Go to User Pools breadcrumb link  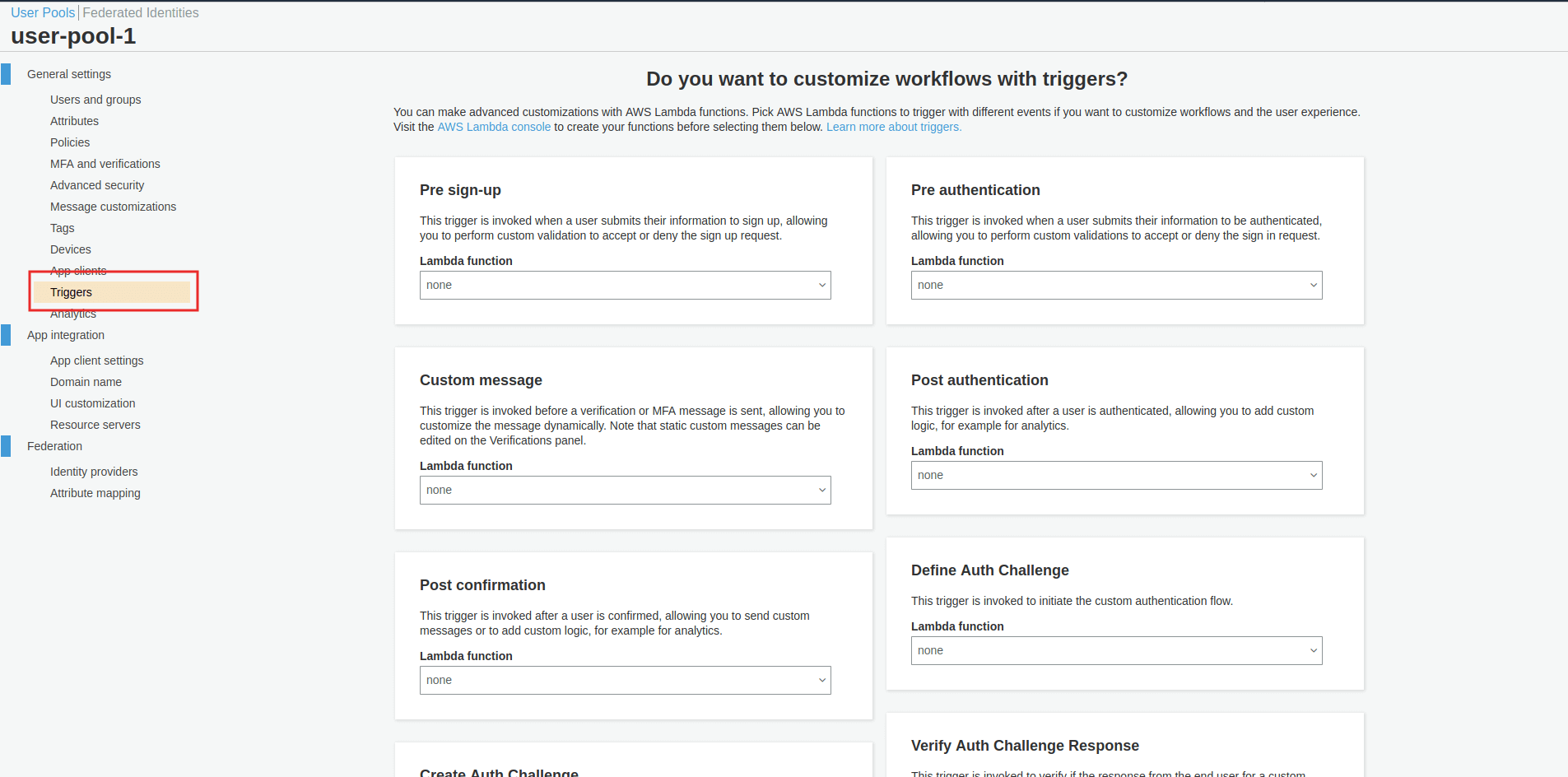[43, 12]
